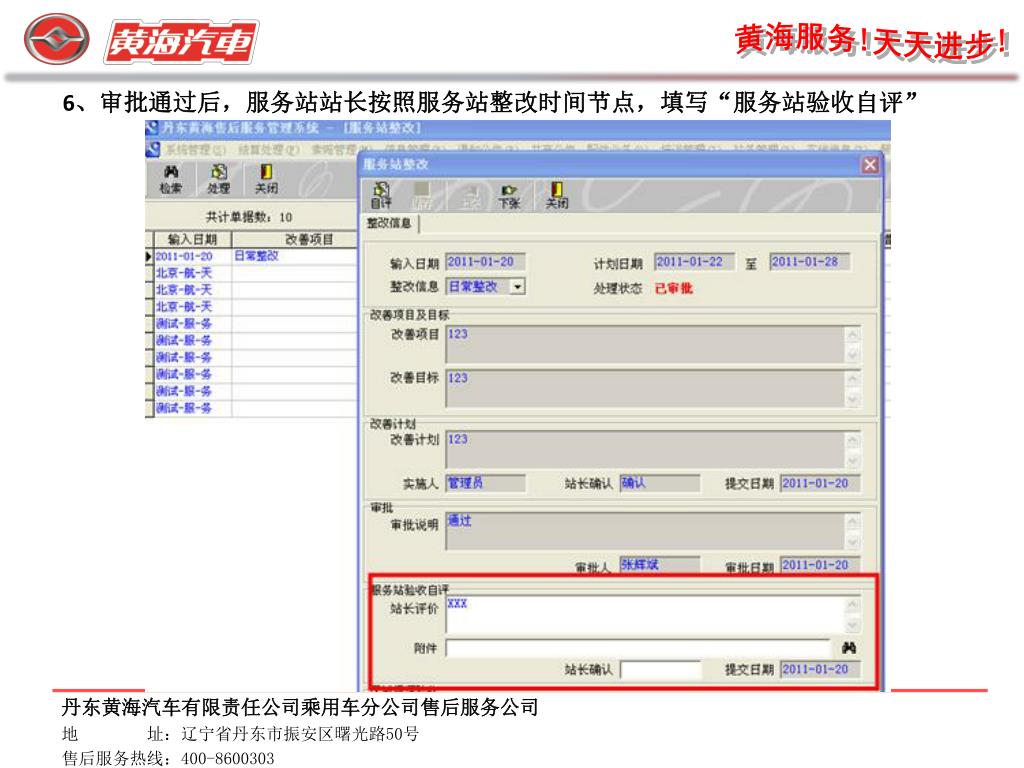Click the 审批日期 field showing 2011-01-20
Viewport: 1024px width, 768px height.
(x=820, y=565)
